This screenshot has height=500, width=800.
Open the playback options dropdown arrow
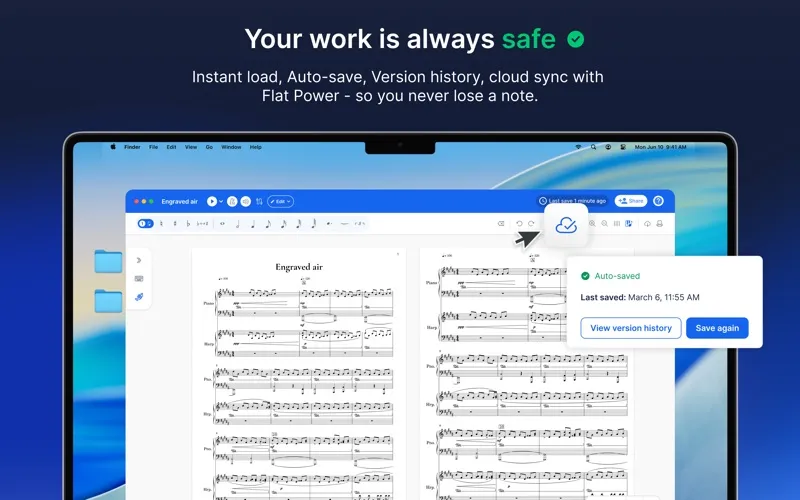pyautogui.click(x=221, y=202)
